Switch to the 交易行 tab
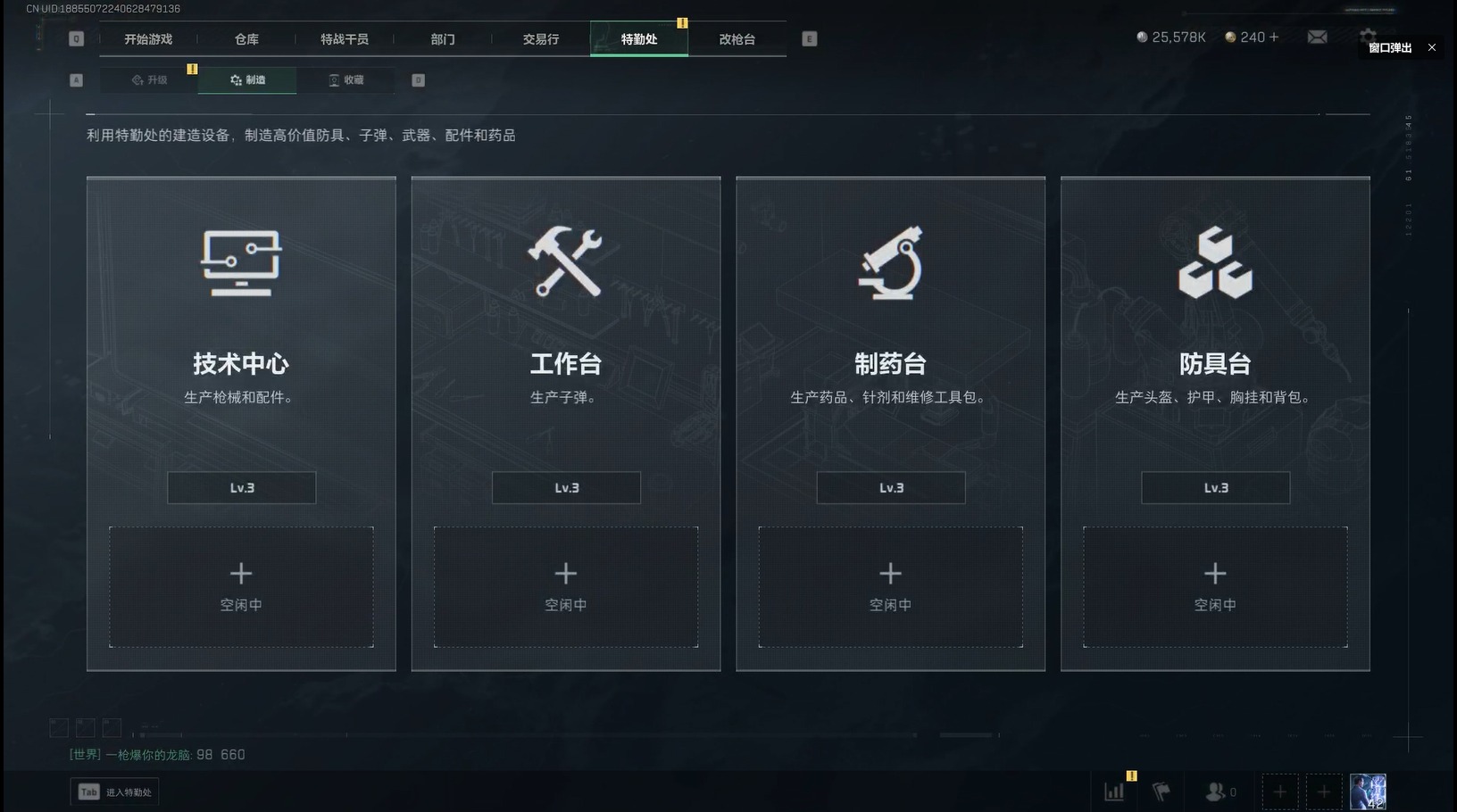 541,39
